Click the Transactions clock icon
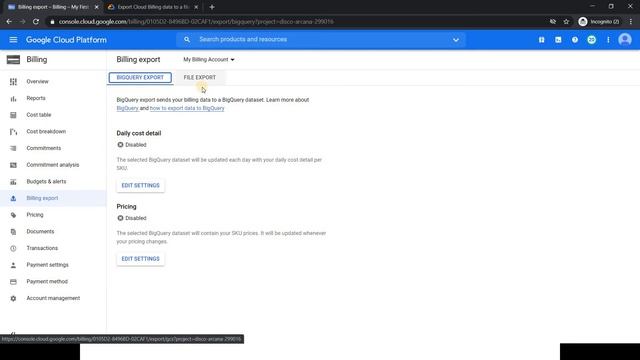 click(13, 248)
